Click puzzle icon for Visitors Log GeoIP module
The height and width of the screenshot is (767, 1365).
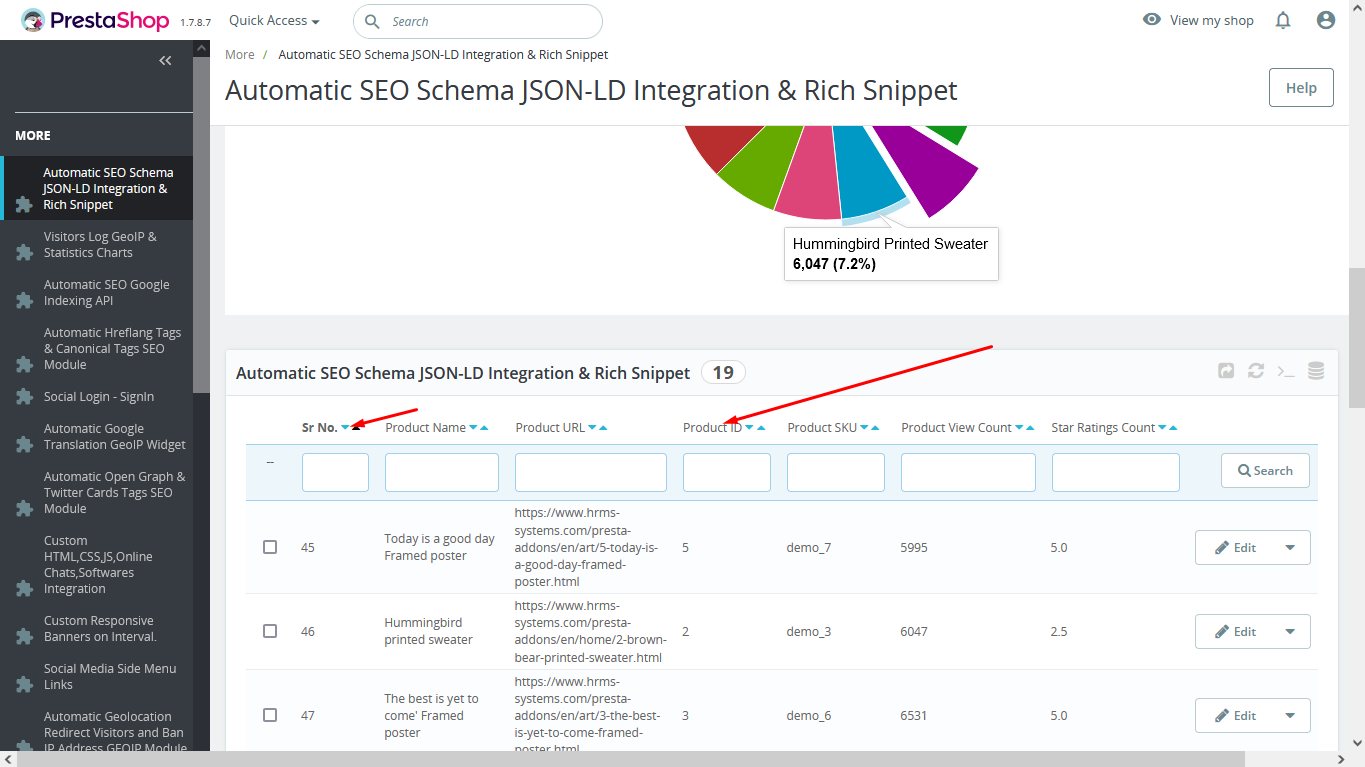pos(24,252)
